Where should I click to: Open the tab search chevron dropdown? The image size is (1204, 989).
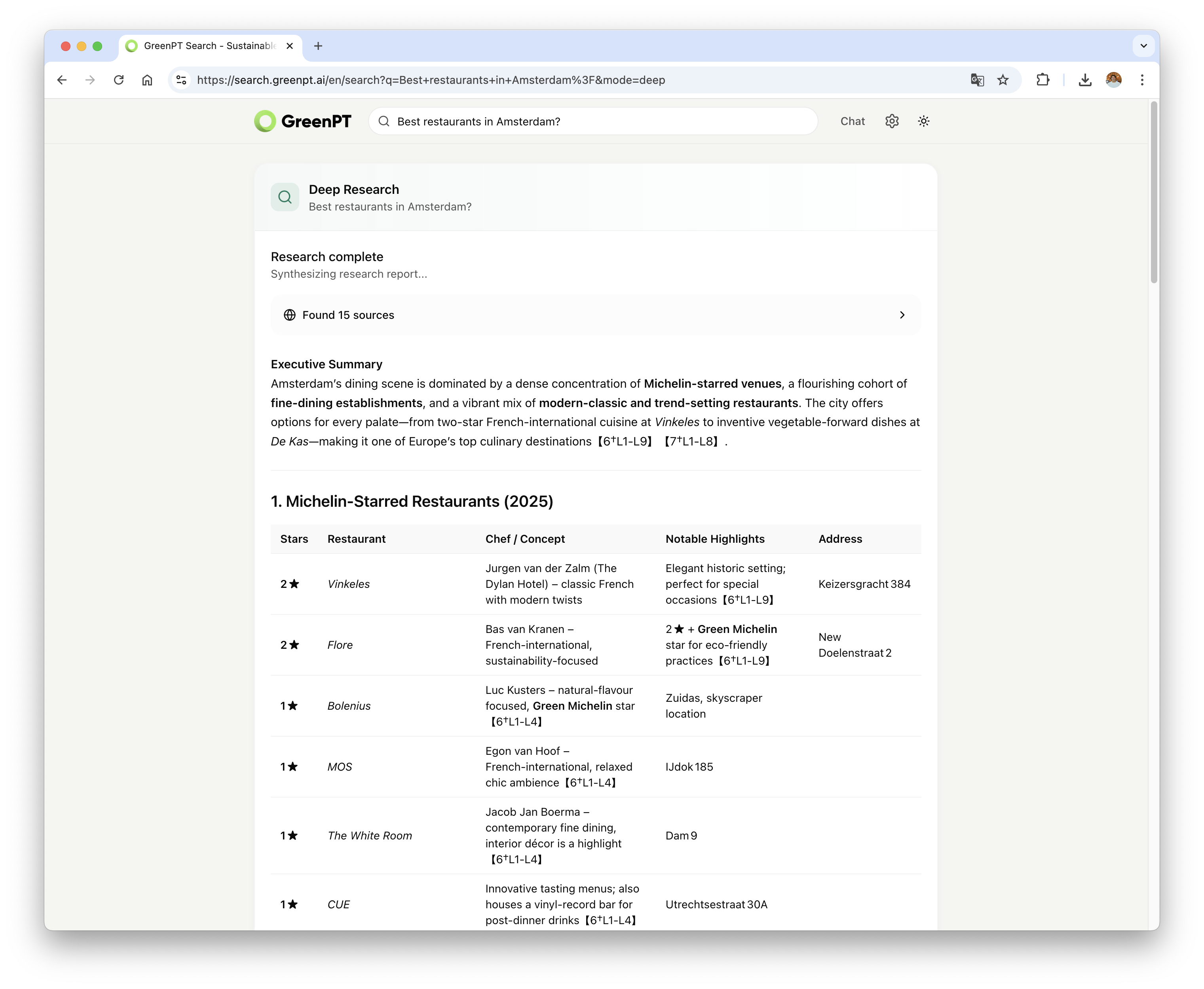click(x=1143, y=46)
